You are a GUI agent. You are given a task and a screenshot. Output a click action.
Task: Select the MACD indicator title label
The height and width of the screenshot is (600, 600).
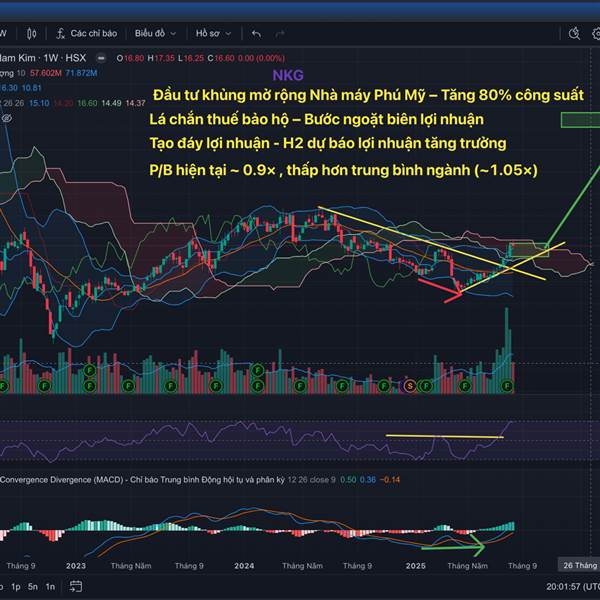[142, 479]
